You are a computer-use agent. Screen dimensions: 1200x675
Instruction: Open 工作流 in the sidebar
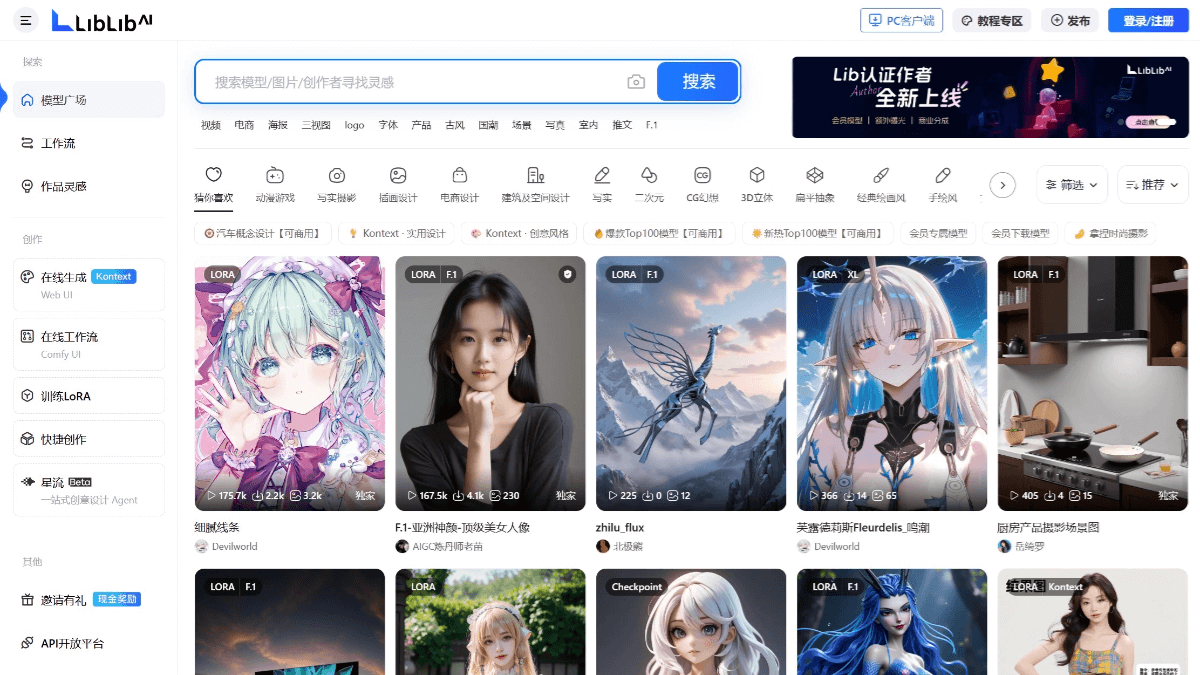[89, 143]
